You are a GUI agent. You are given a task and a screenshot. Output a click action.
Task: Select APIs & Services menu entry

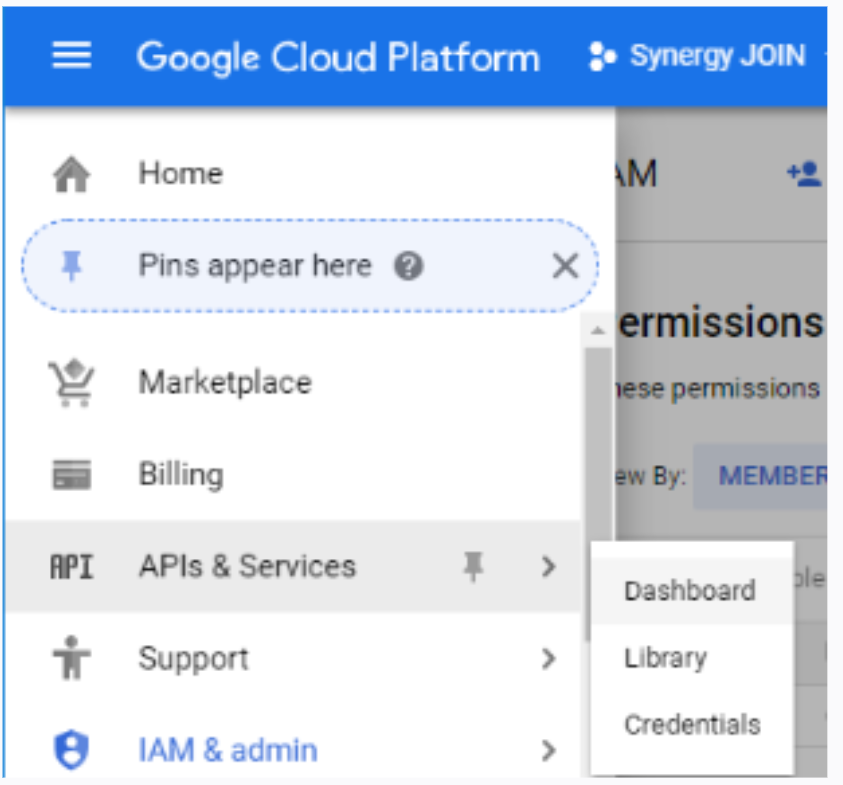click(x=292, y=566)
